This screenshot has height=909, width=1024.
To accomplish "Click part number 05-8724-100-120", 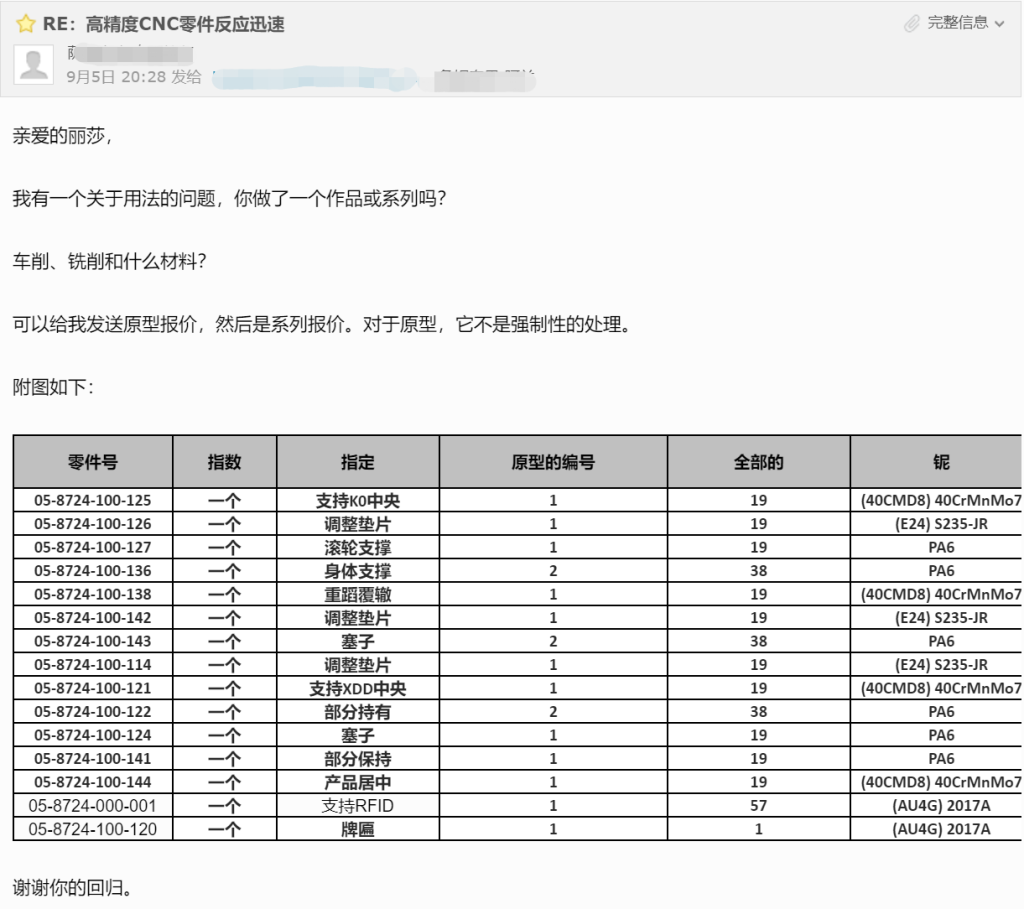I will (x=93, y=829).
